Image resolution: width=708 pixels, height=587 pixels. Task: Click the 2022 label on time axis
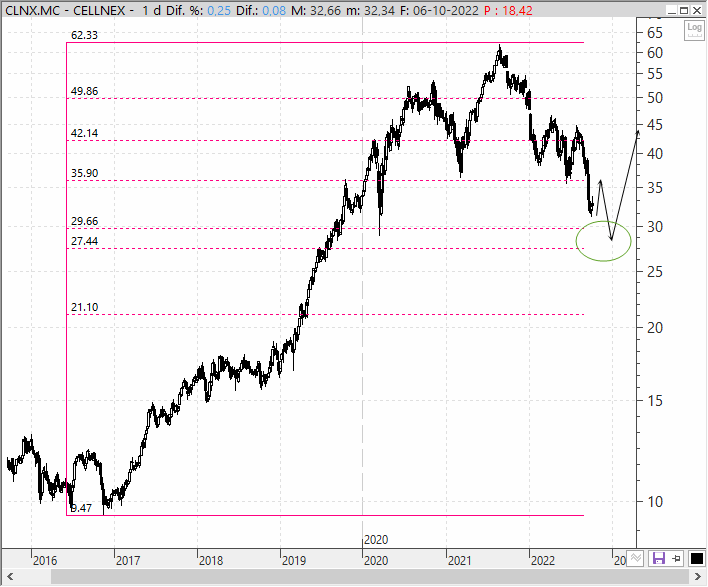[x=543, y=561]
